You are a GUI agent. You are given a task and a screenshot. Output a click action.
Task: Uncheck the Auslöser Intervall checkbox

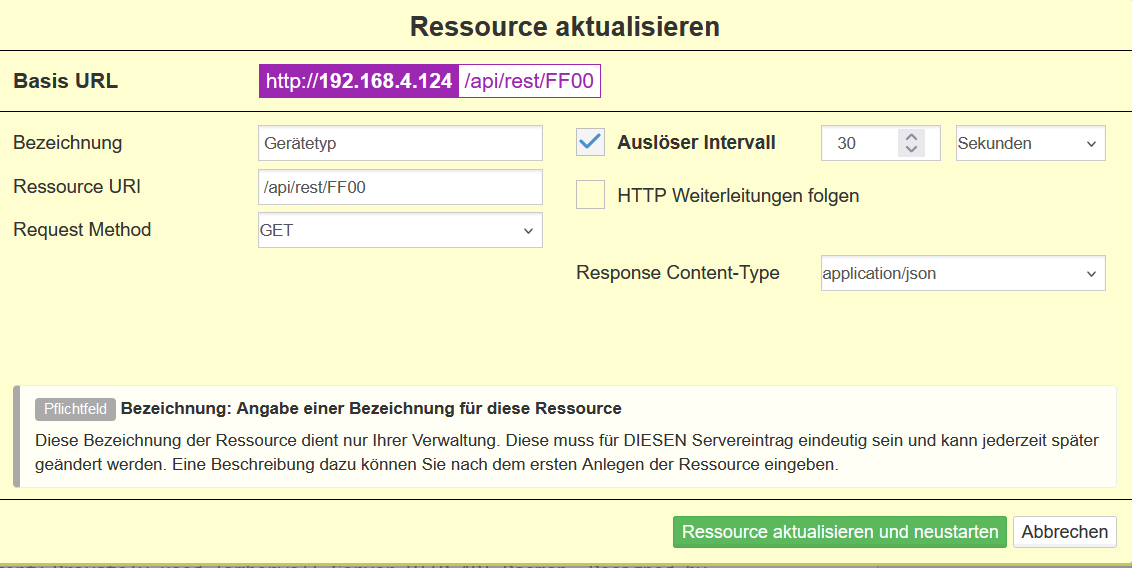click(x=590, y=142)
